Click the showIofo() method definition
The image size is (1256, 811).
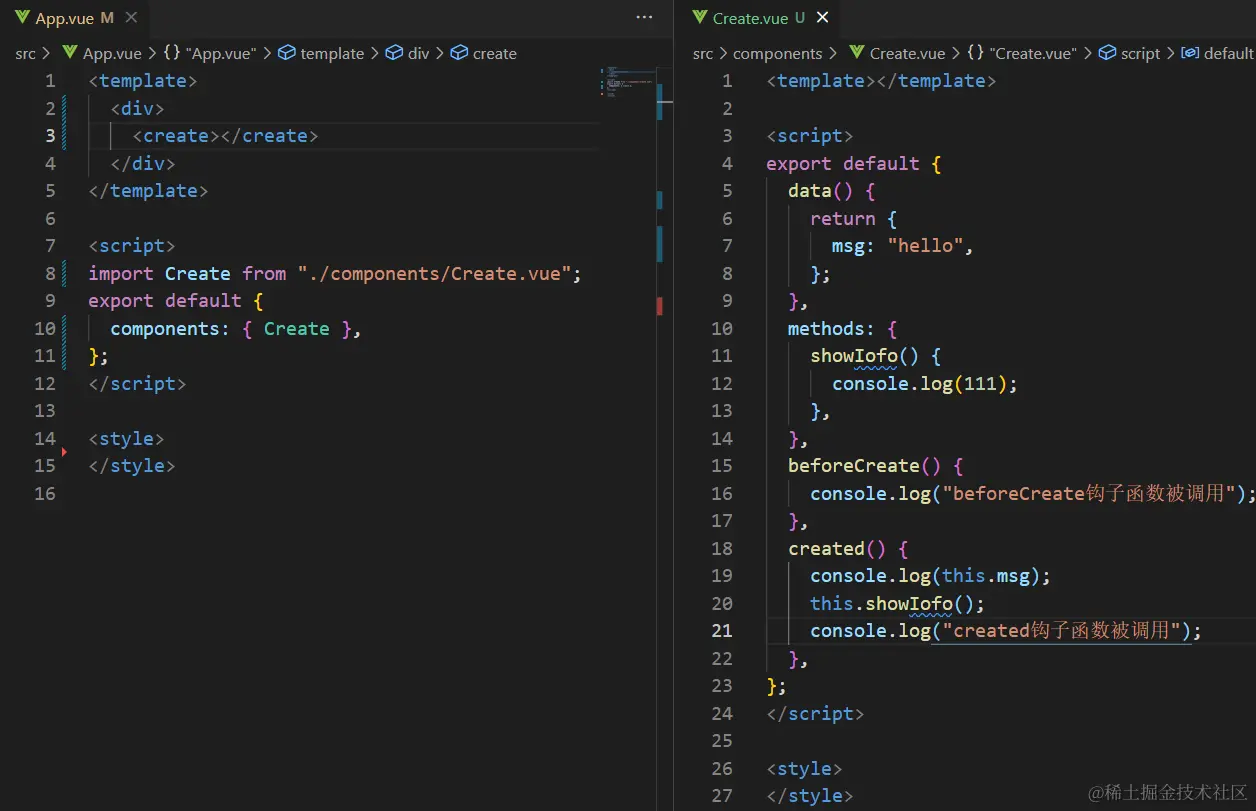click(x=876, y=355)
